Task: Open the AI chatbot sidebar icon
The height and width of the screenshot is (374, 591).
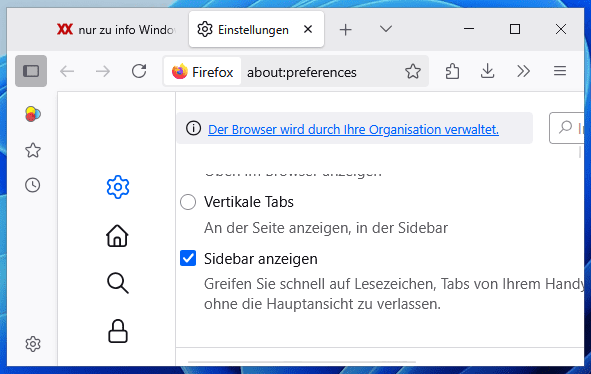Action: [x=33, y=114]
